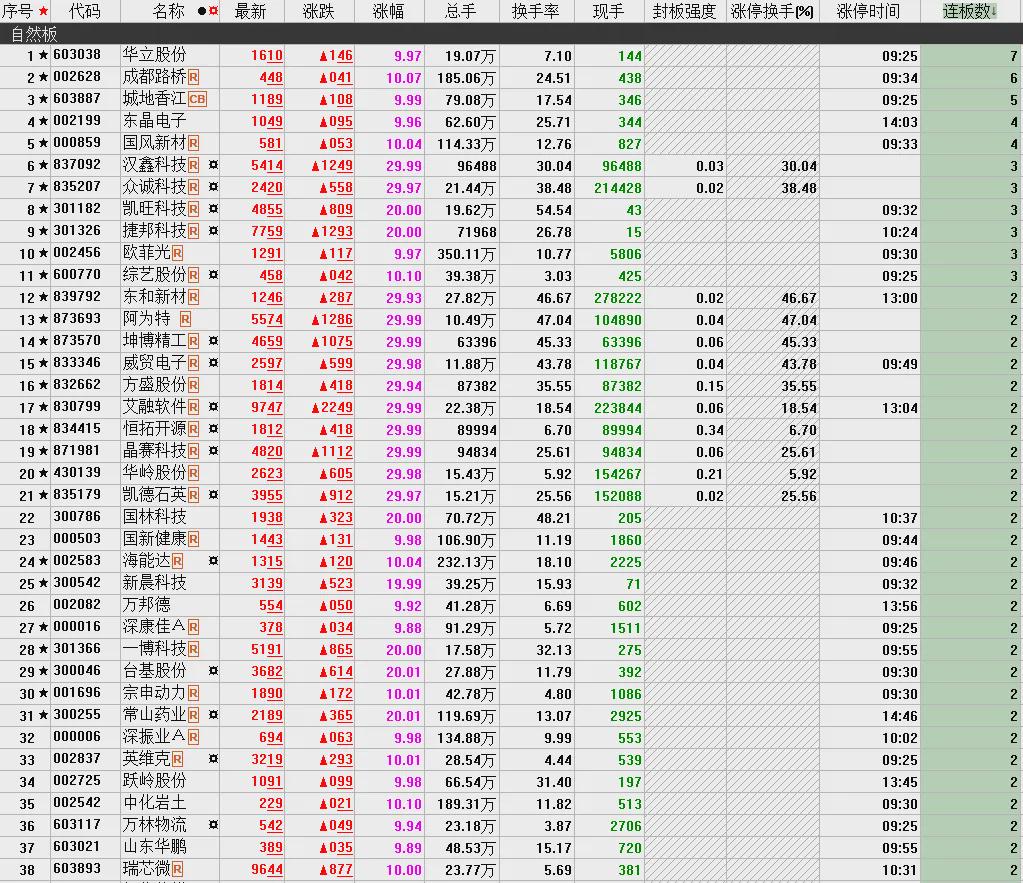The width and height of the screenshot is (1023, 883).
Task: Click the sun marker icon in 综艺股份 row
Action: pyautogui.click(x=213, y=275)
